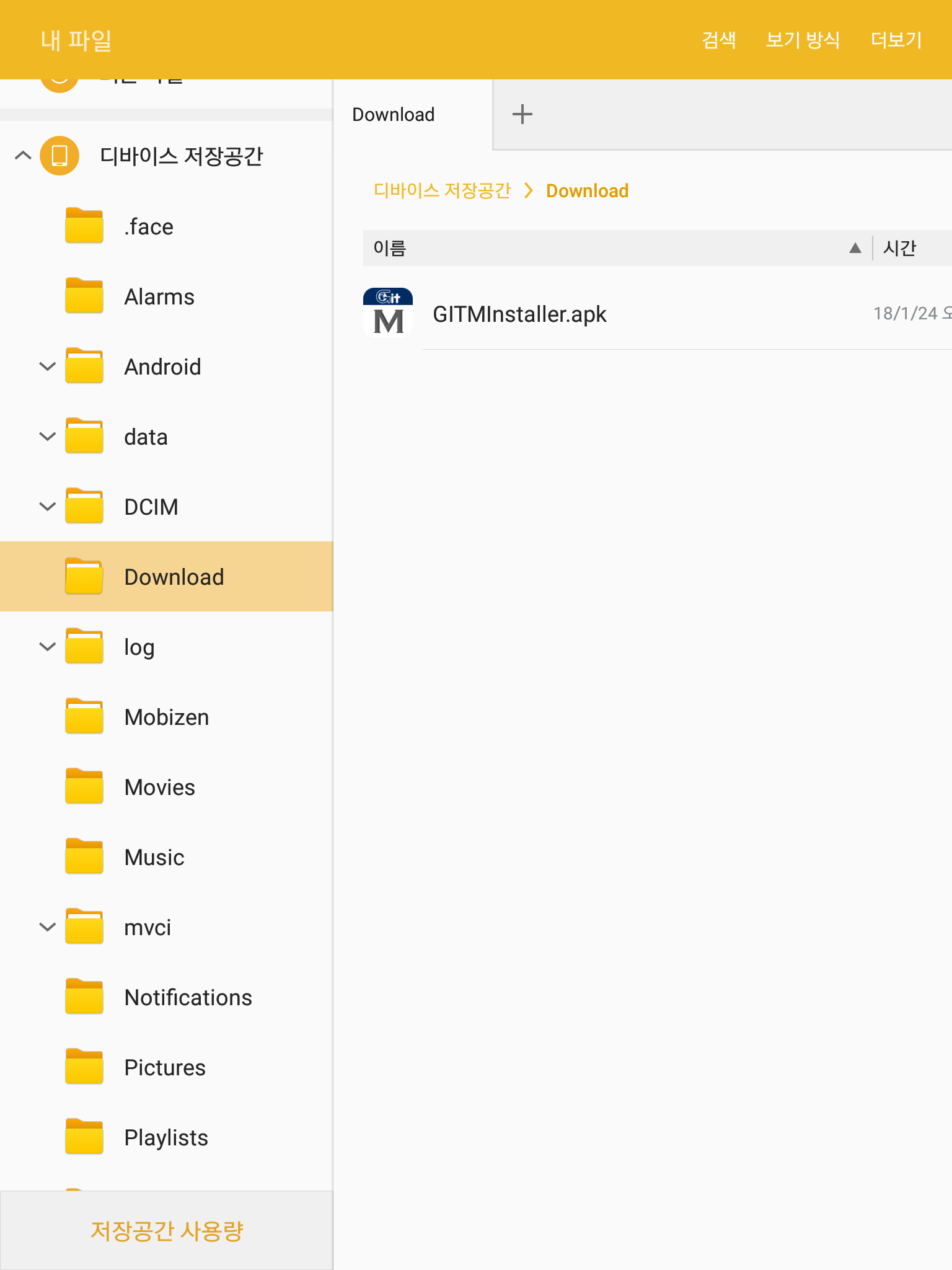Image resolution: width=952 pixels, height=1270 pixels.
Task: Select the Alarms folder label
Action: pos(159,297)
